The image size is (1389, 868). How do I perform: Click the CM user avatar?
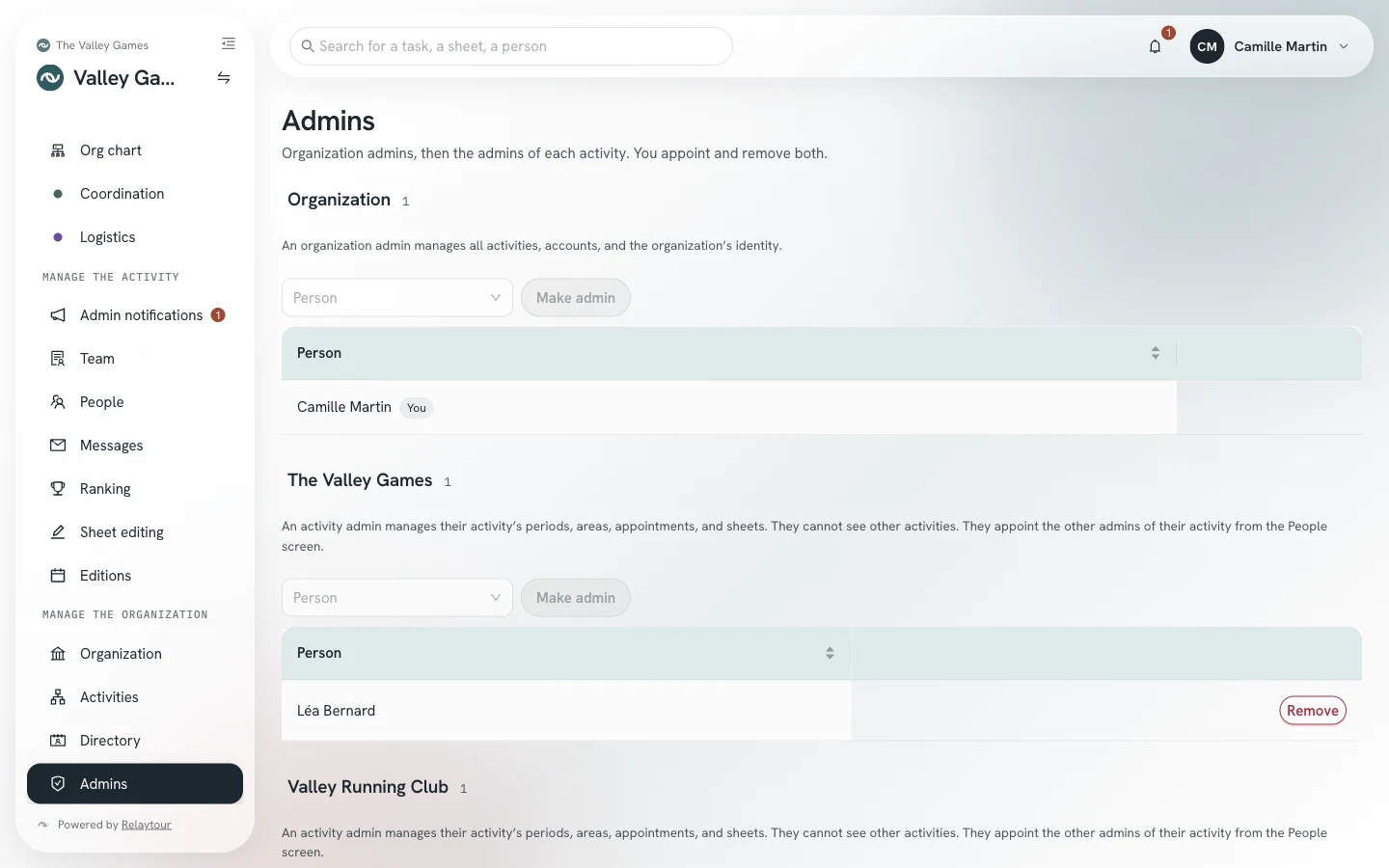pyautogui.click(x=1207, y=46)
